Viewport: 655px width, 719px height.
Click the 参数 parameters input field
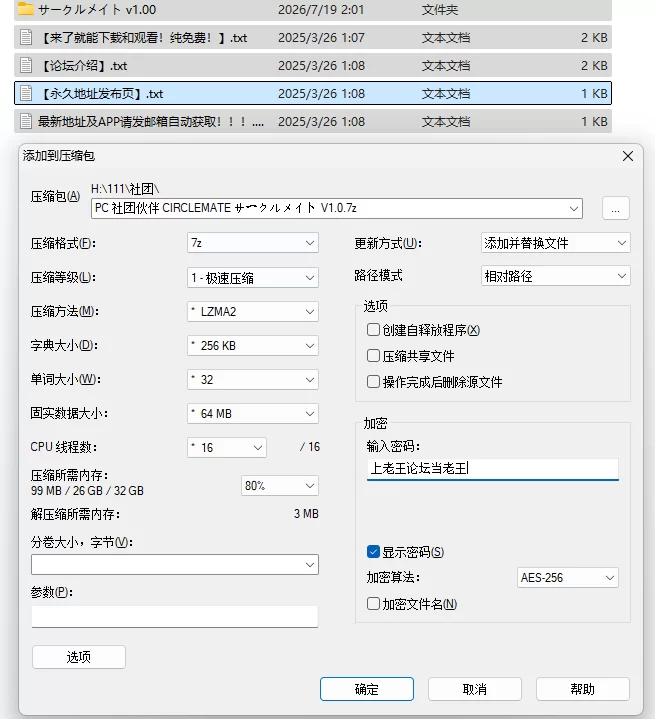click(175, 617)
